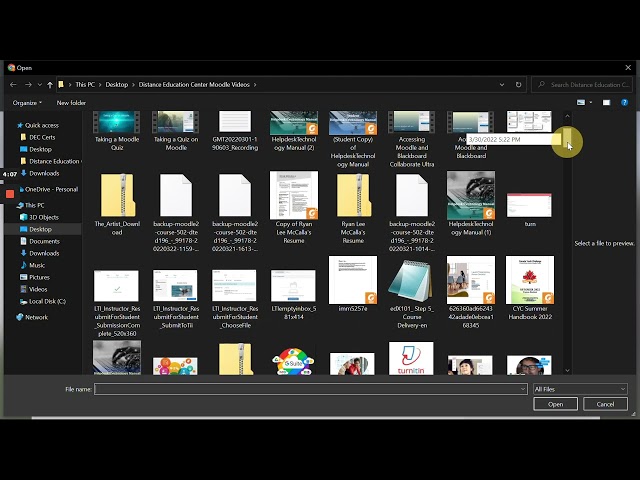Image resolution: width=640 pixels, height=480 pixels.
Task: Open the Organize menu
Action: [x=27, y=102]
